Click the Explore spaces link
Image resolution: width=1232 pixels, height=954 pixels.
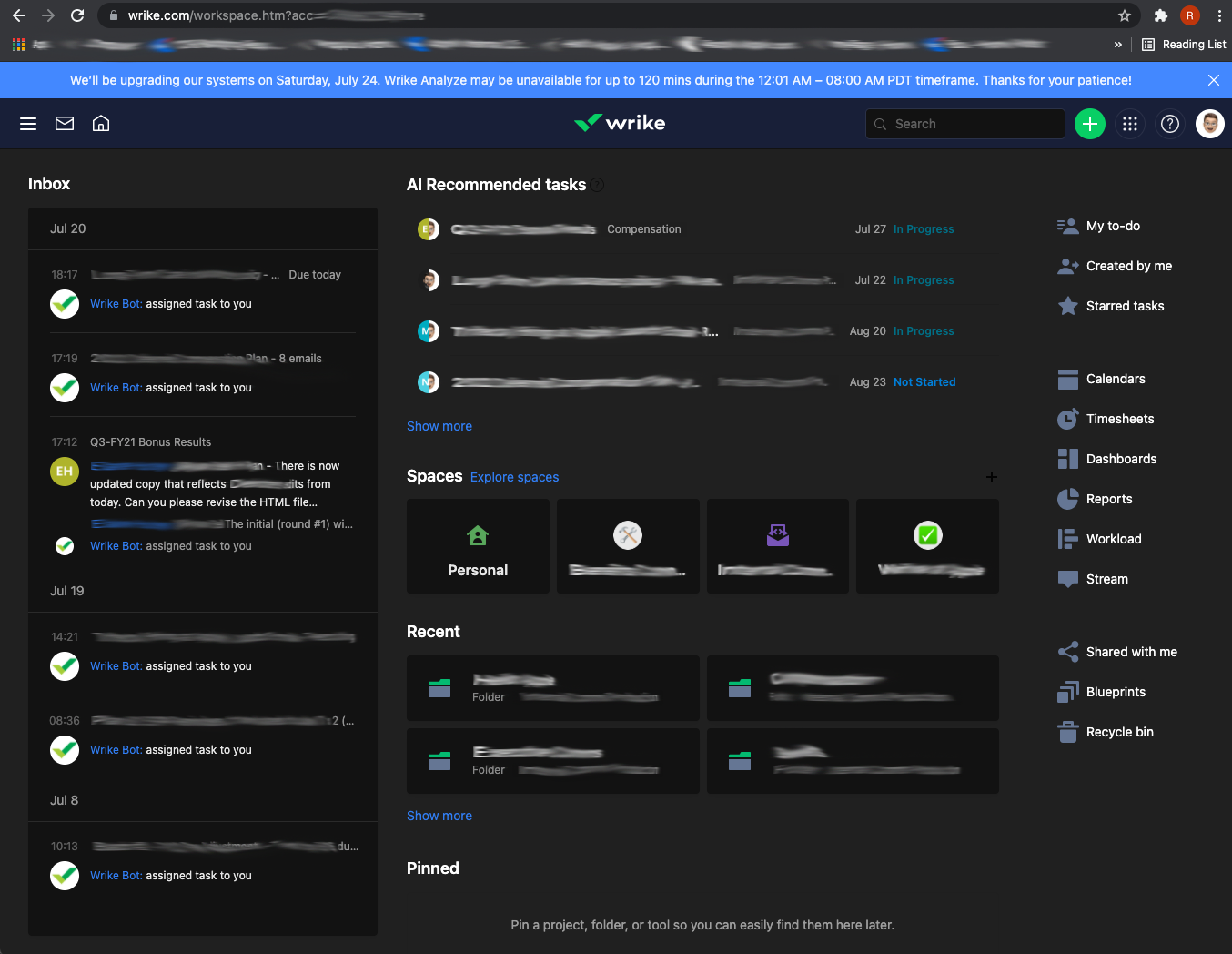tap(514, 477)
